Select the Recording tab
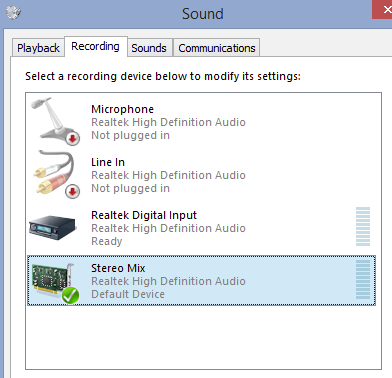Screen dimensions: 392x378 click(x=95, y=46)
